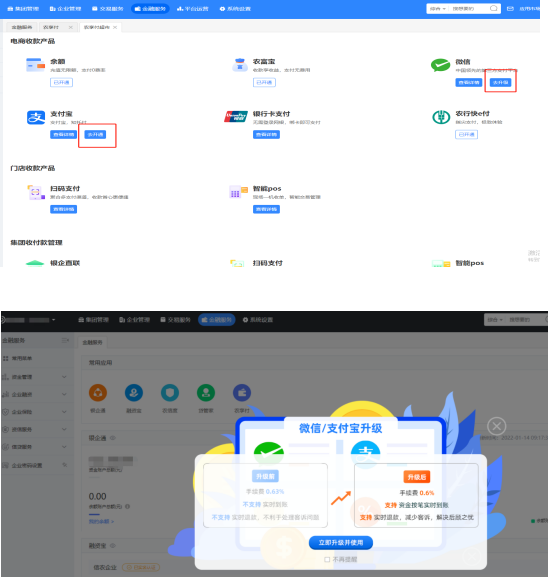The height and width of the screenshot is (577, 548).
Task: Open the purple 农享付 wallet app icon
Action: coord(242,393)
